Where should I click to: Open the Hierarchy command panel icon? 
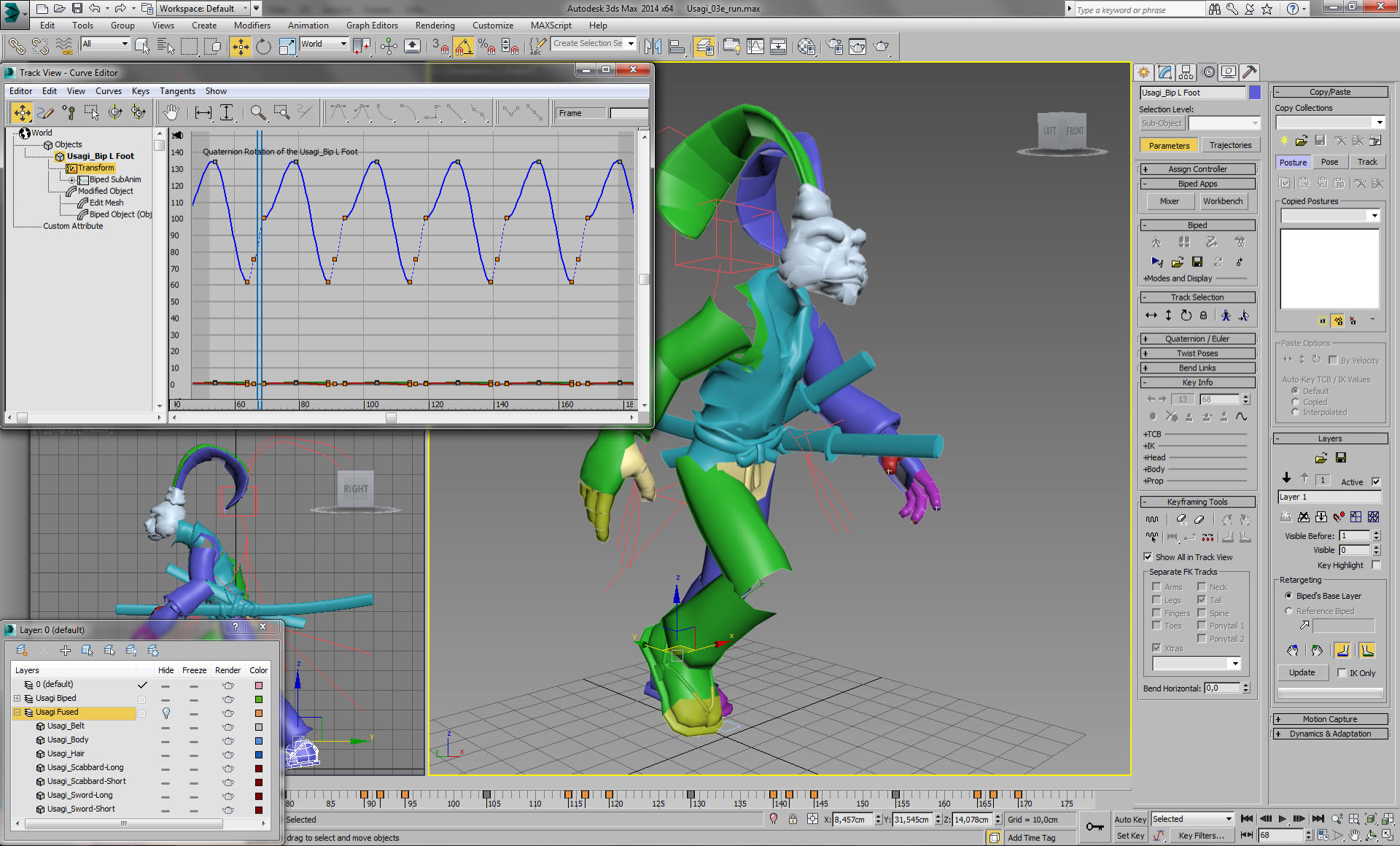(x=1186, y=72)
